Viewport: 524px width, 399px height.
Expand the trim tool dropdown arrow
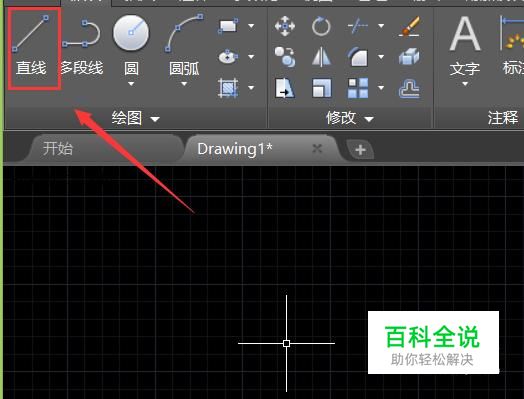coord(381,26)
